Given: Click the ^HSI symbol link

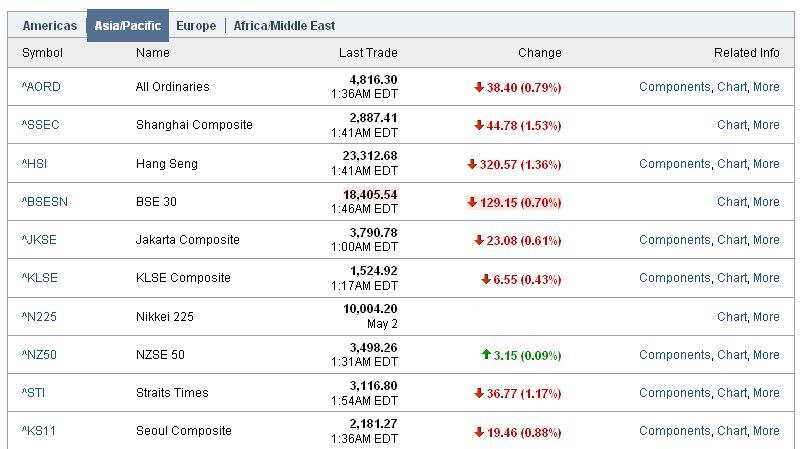Looking at the screenshot, I should pyautogui.click(x=34, y=164).
